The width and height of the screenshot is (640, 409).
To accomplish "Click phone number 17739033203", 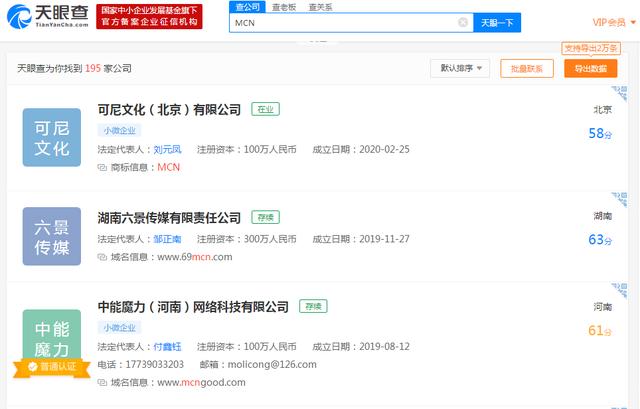I will coord(154,365).
